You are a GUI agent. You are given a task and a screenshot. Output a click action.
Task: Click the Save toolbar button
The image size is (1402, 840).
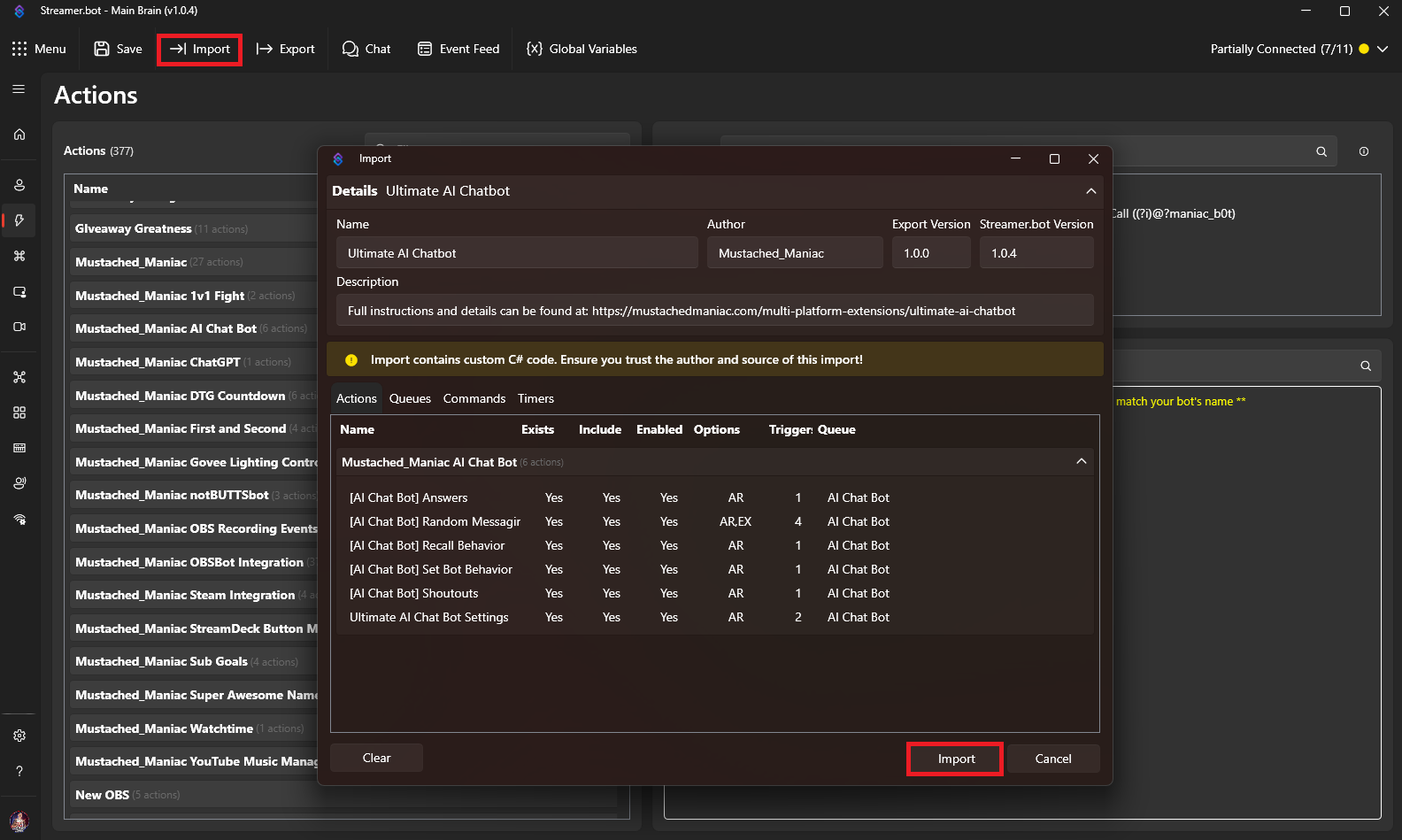118,49
